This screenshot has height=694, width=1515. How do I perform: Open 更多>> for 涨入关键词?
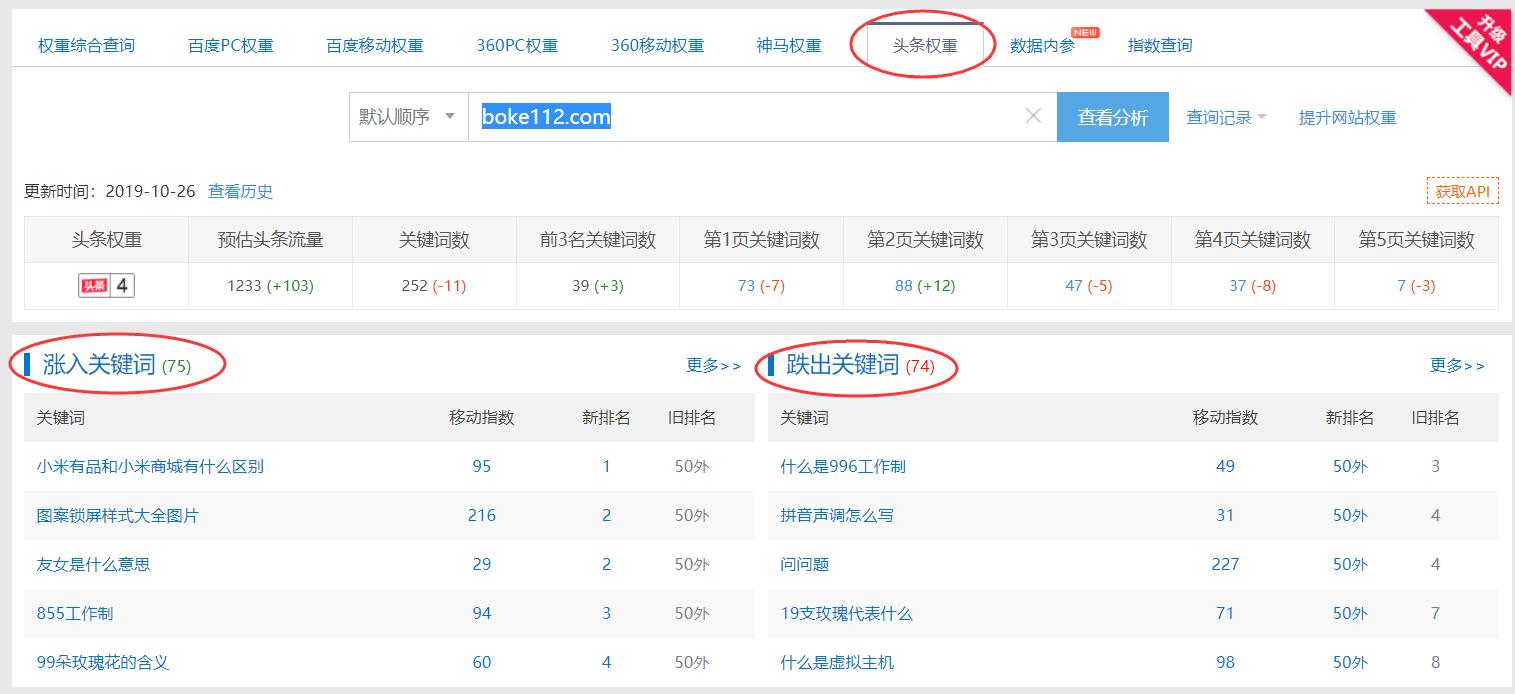point(713,366)
